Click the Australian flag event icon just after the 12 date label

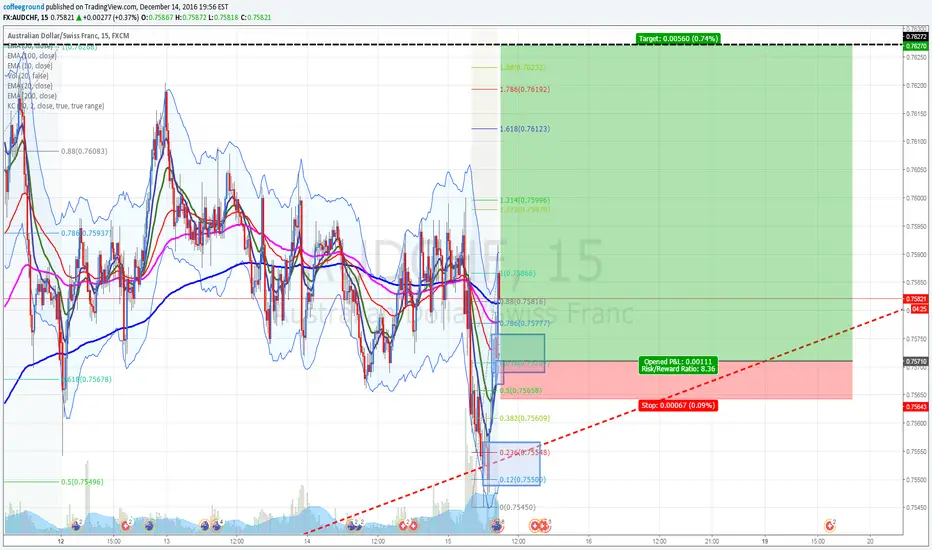76,526
